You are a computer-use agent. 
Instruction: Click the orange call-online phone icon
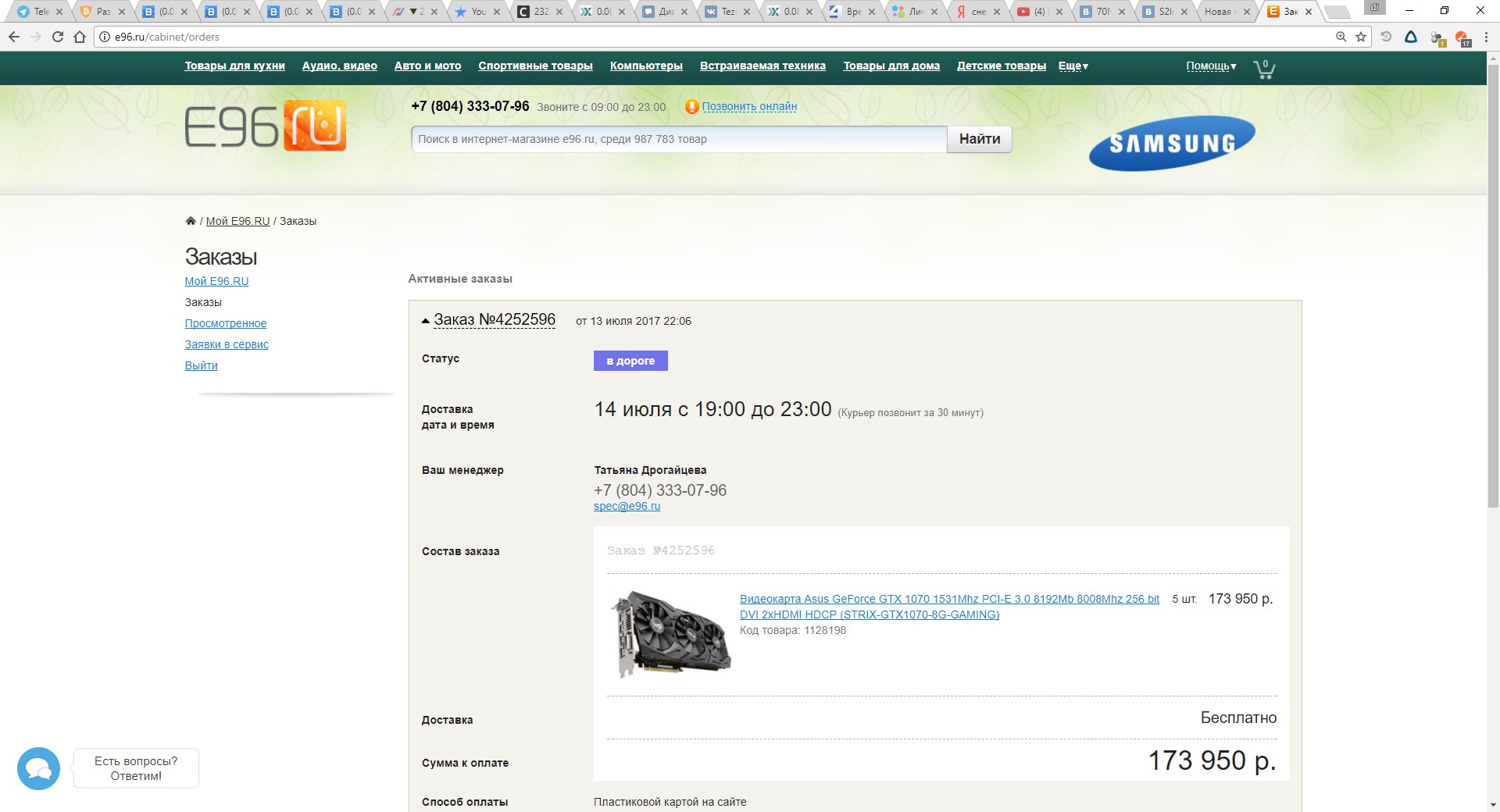[691, 107]
